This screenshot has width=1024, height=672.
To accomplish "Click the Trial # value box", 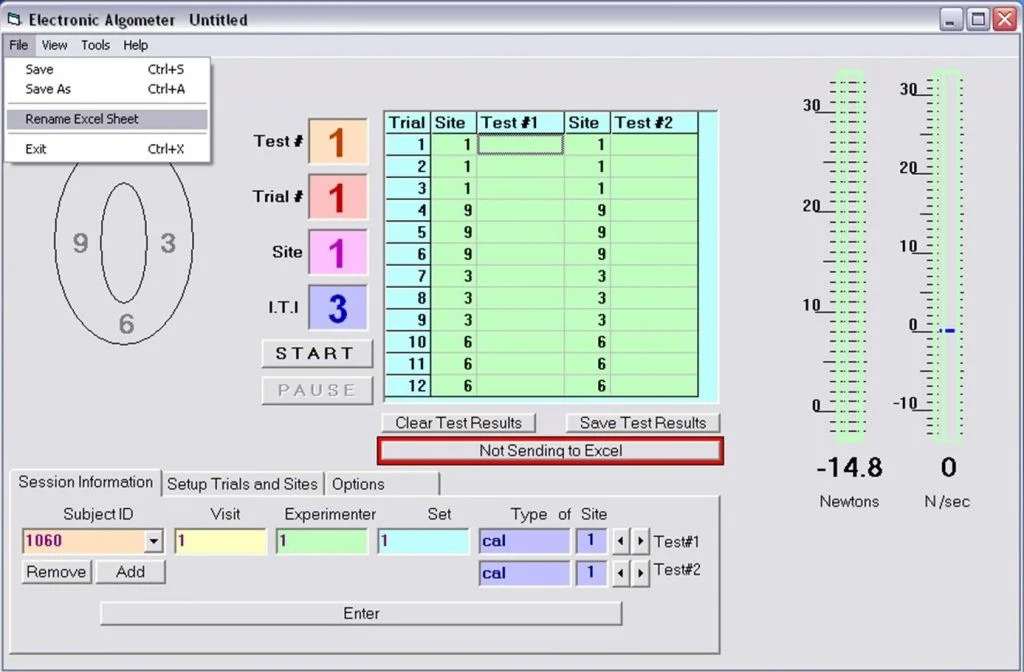I will [x=338, y=197].
